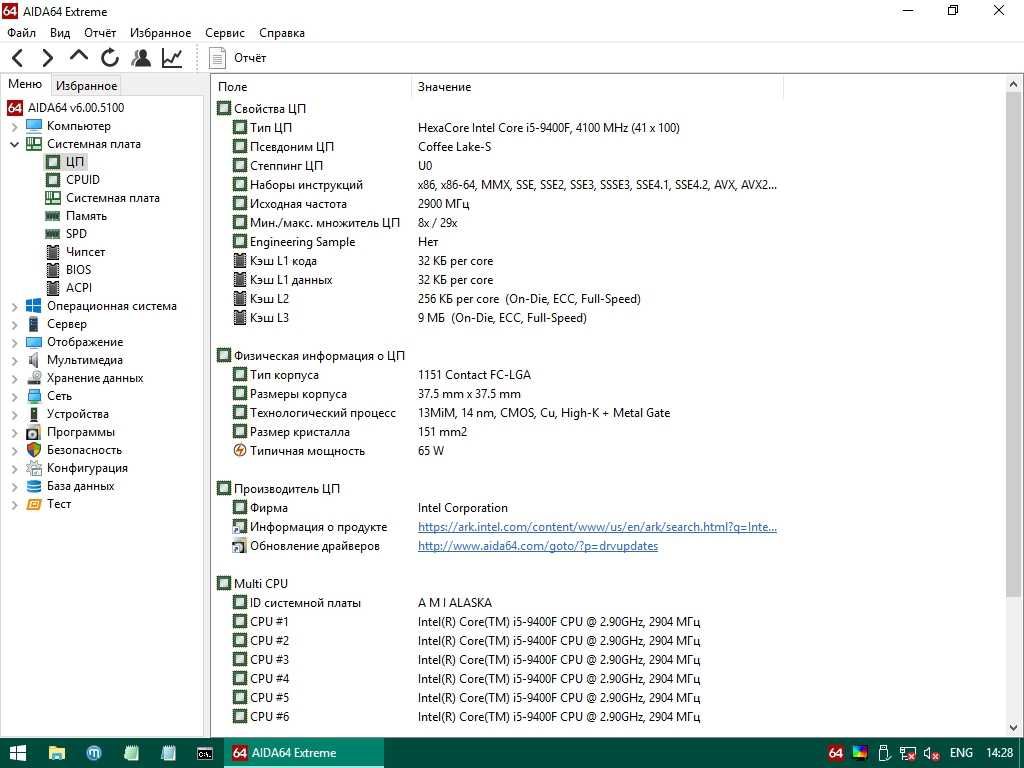The image size is (1024, 768).
Task: Click scrollbar down arrow in report pane
Action: pos(1014,727)
